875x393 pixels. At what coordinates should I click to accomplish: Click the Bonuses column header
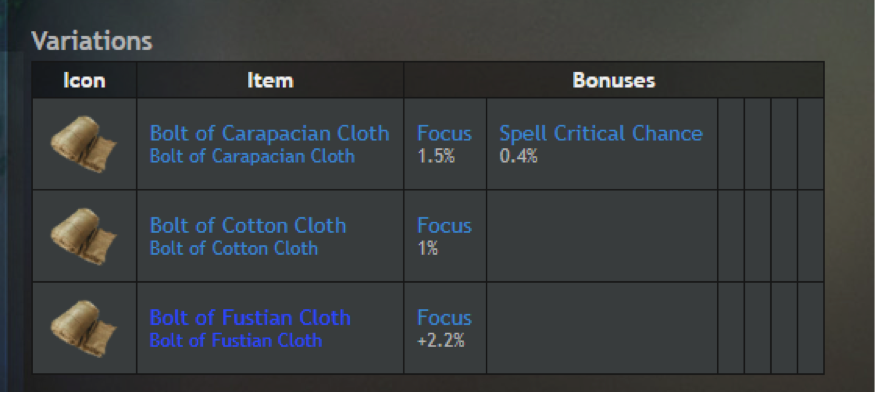614,80
